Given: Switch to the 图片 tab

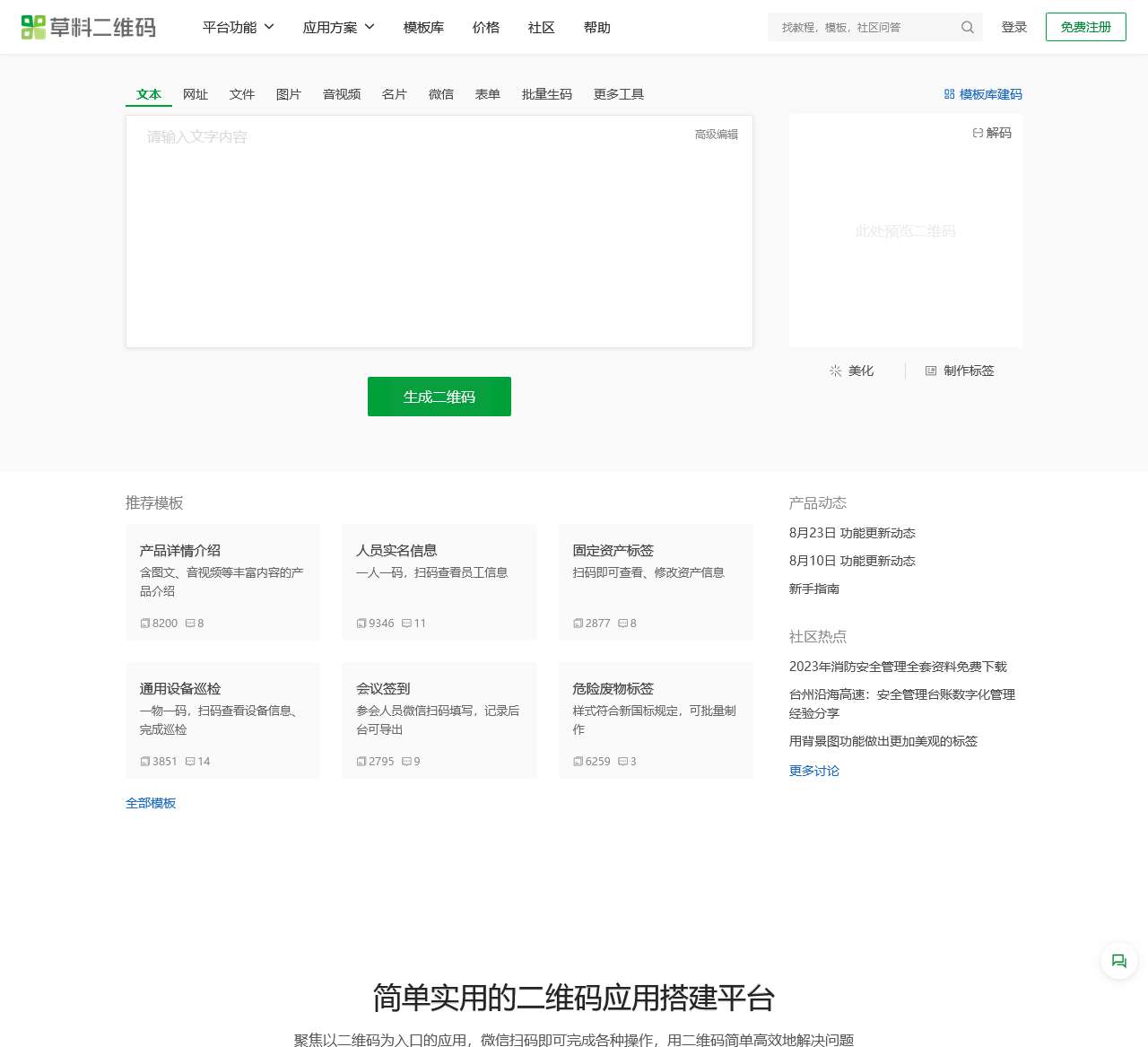Looking at the screenshot, I should click(289, 94).
